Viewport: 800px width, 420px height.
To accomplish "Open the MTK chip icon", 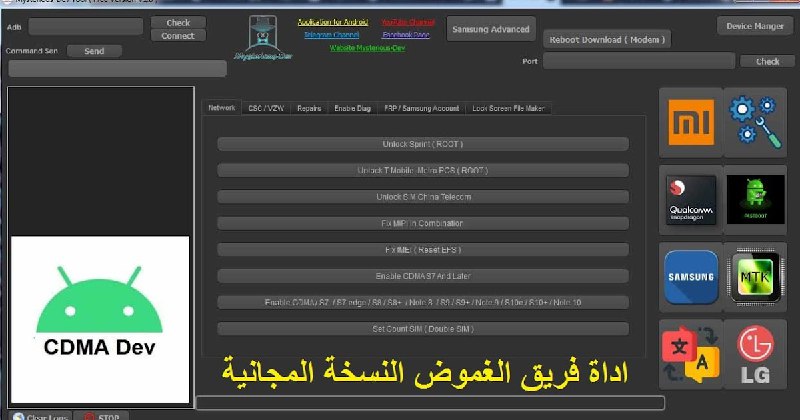I will coord(755,277).
